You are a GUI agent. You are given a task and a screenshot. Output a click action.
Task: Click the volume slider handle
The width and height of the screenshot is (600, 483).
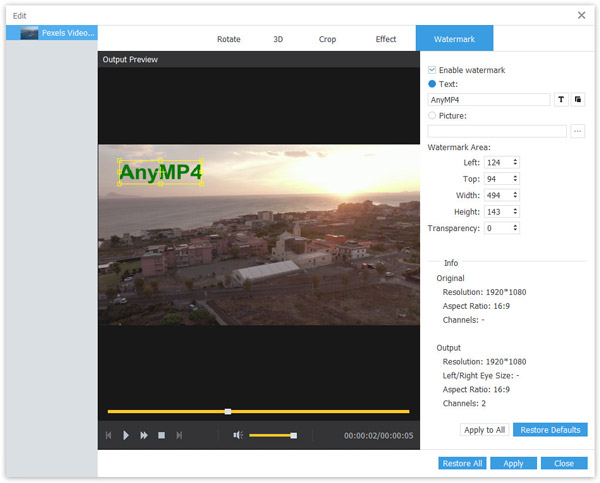pyautogui.click(x=293, y=435)
